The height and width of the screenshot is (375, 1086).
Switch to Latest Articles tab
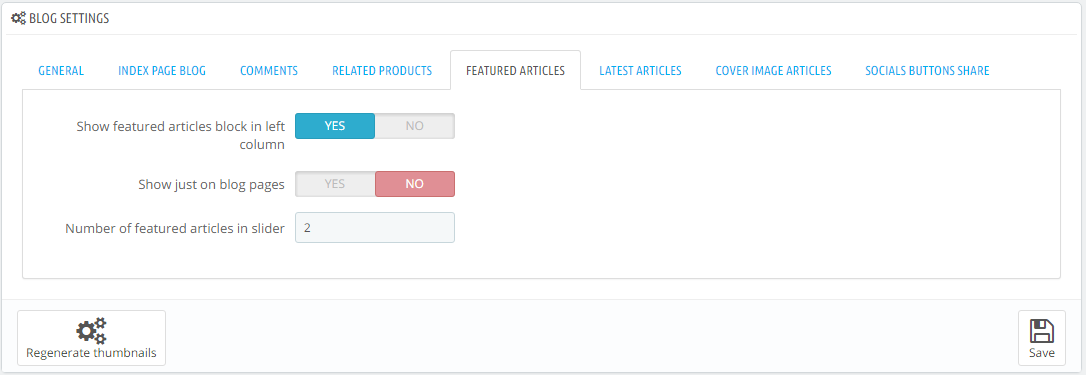[640, 71]
